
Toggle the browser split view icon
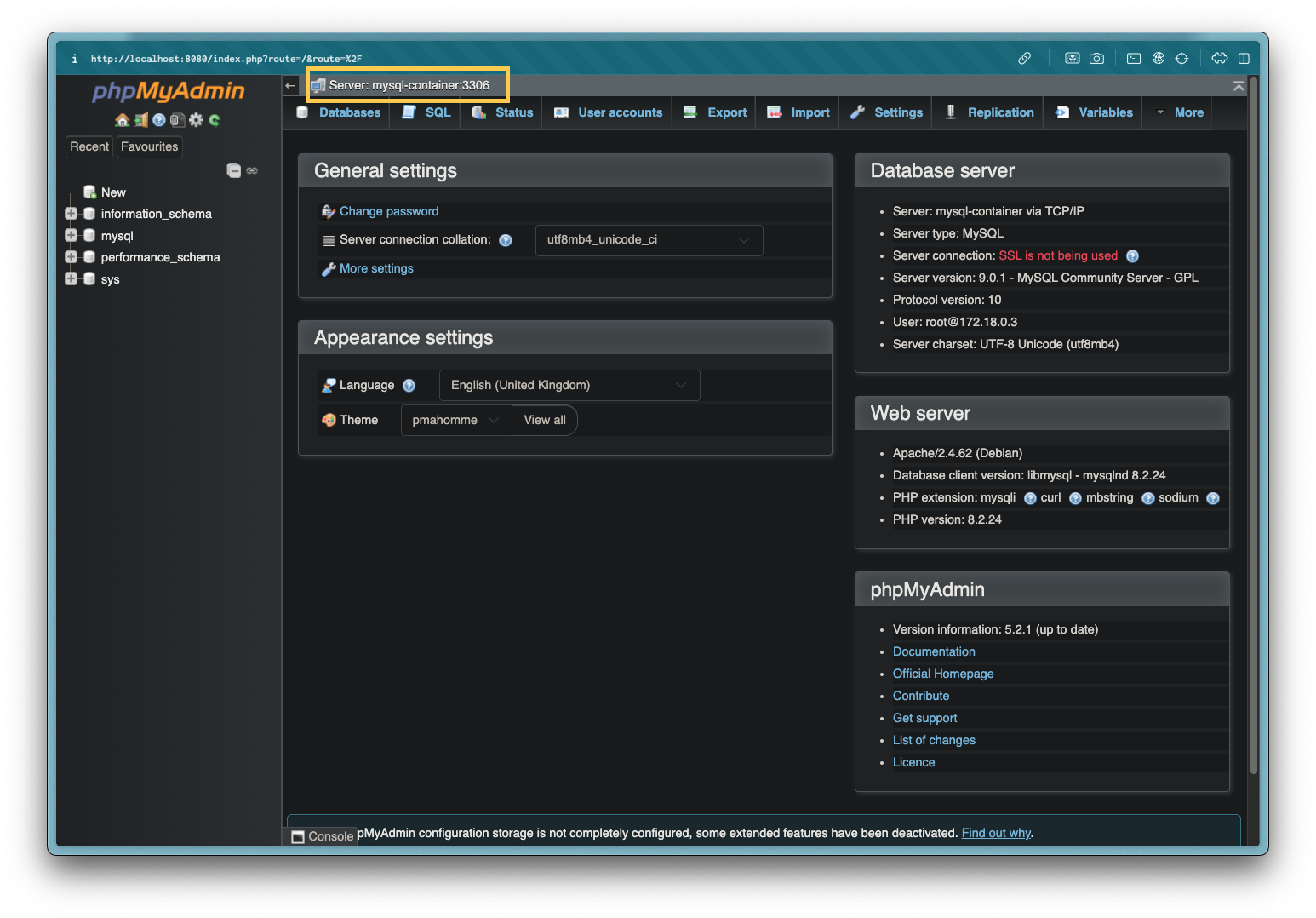pyautogui.click(x=1244, y=58)
